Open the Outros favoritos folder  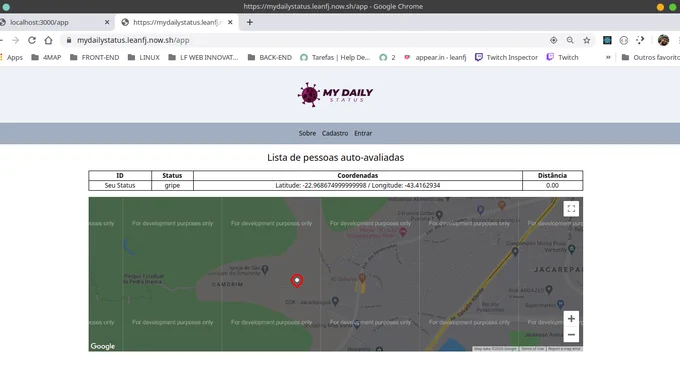(651, 57)
